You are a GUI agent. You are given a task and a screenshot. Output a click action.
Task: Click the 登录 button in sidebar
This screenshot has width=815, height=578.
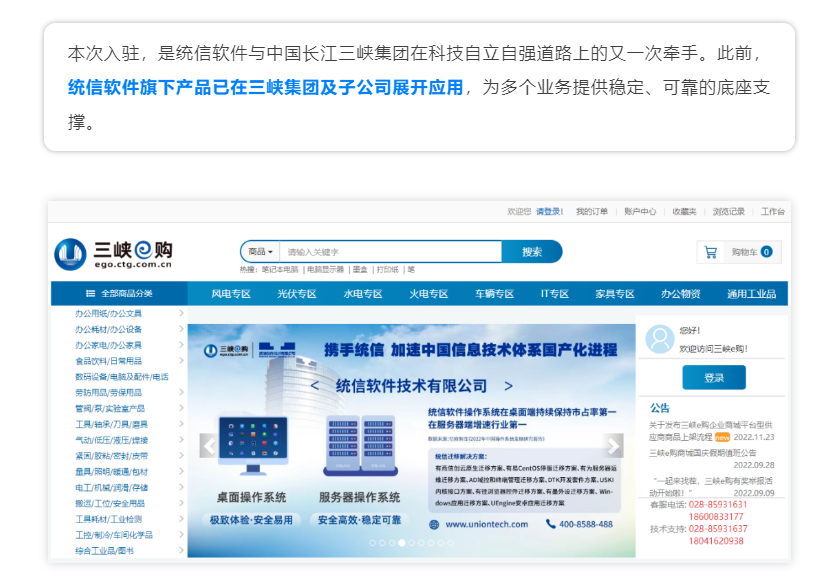[x=713, y=378]
